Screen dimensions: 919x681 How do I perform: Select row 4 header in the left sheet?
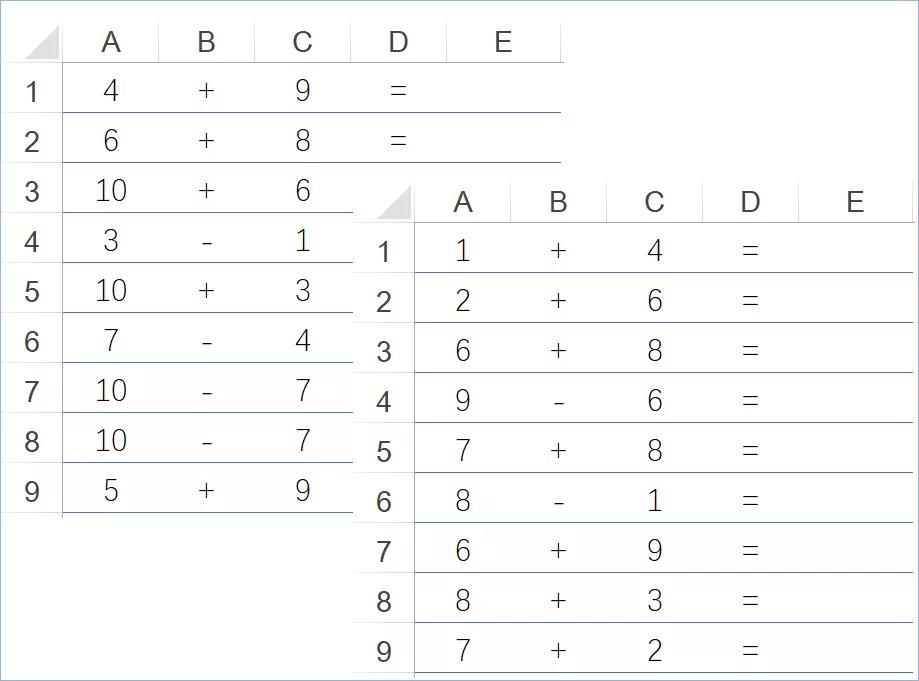pos(32,241)
